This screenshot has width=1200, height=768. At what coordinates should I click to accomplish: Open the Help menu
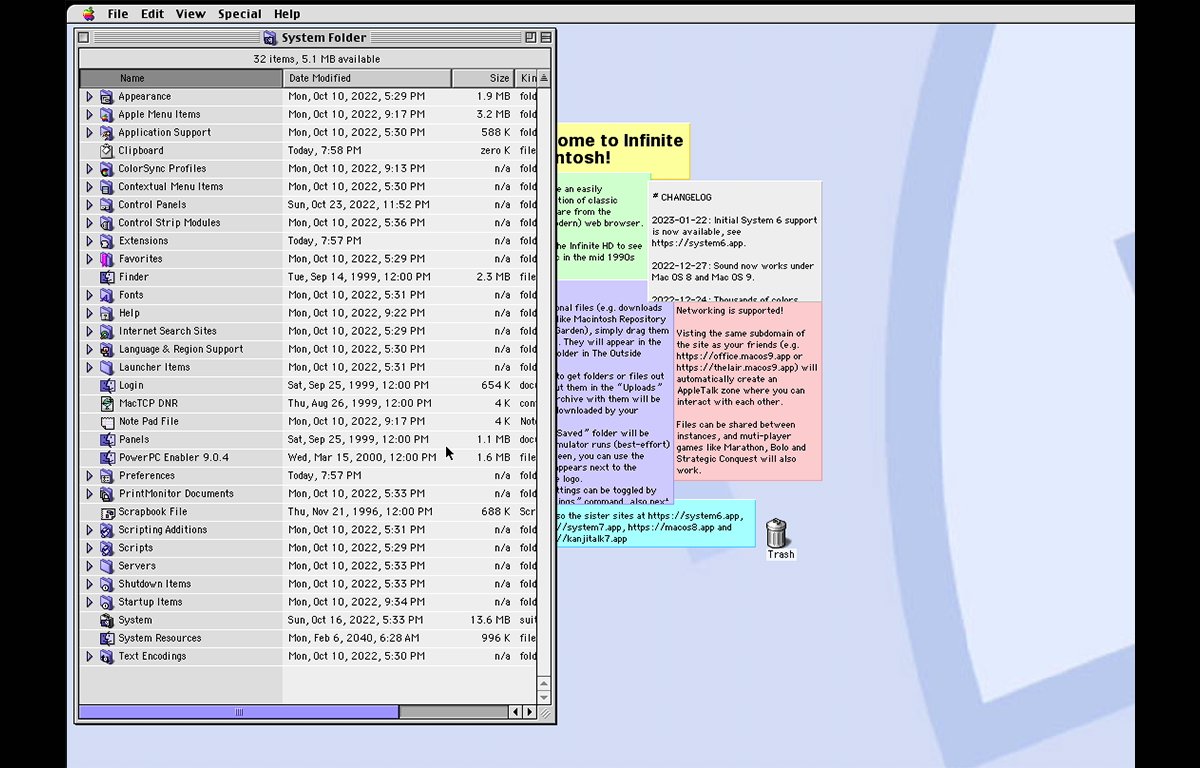(x=287, y=14)
